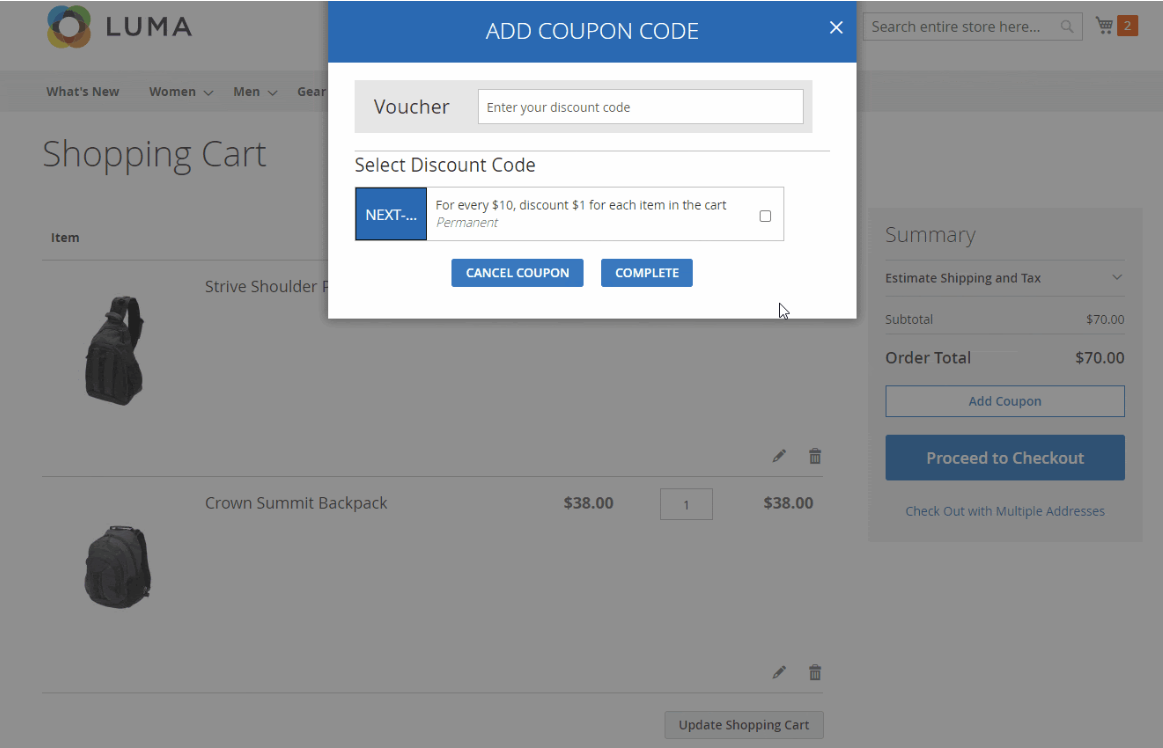Delete the Crown Summit Backpack via trash icon
1163x748 pixels.
(815, 672)
